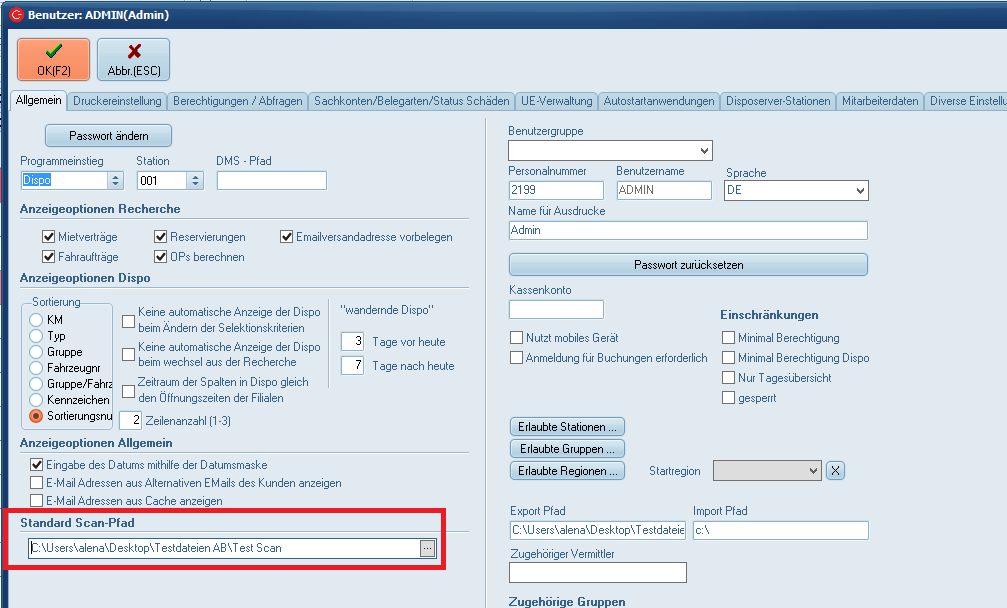The width and height of the screenshot is (1007, 608).
Task: Enable the Nutzt mobiles Gerät checkbox
Action: point(517,338)
